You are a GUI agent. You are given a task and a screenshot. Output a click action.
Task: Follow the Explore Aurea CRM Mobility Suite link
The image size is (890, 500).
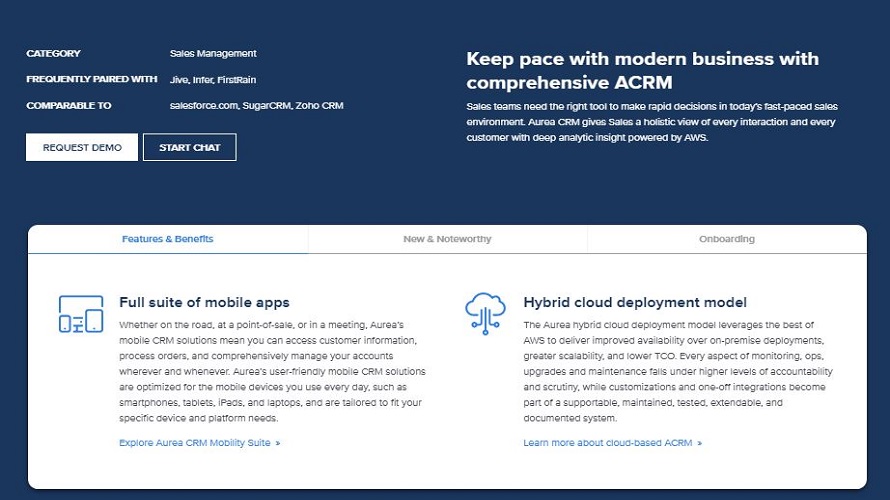[x=200, y=443]
